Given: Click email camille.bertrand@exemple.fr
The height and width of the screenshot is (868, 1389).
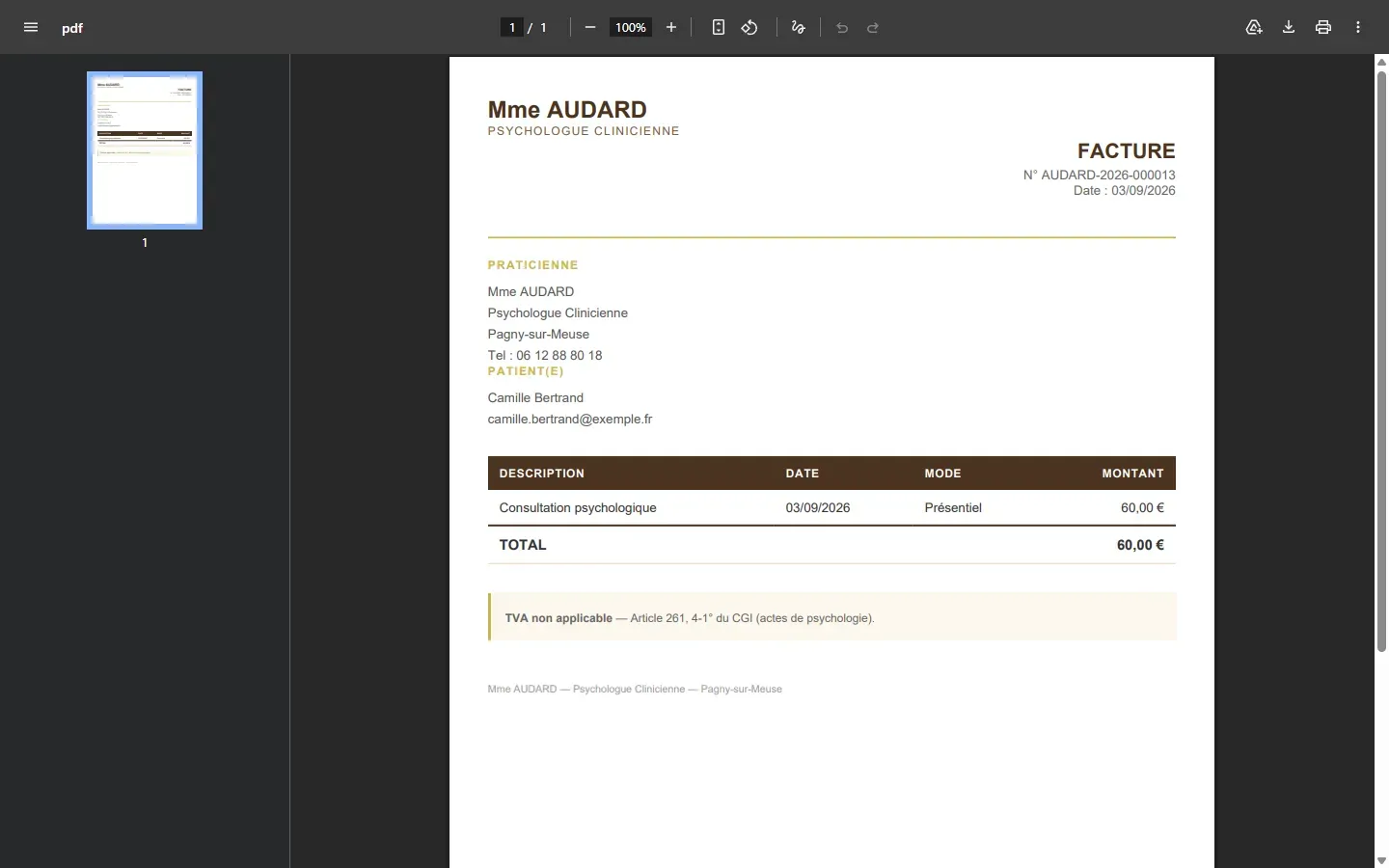Looking at the screenshot, I should 570,419.
